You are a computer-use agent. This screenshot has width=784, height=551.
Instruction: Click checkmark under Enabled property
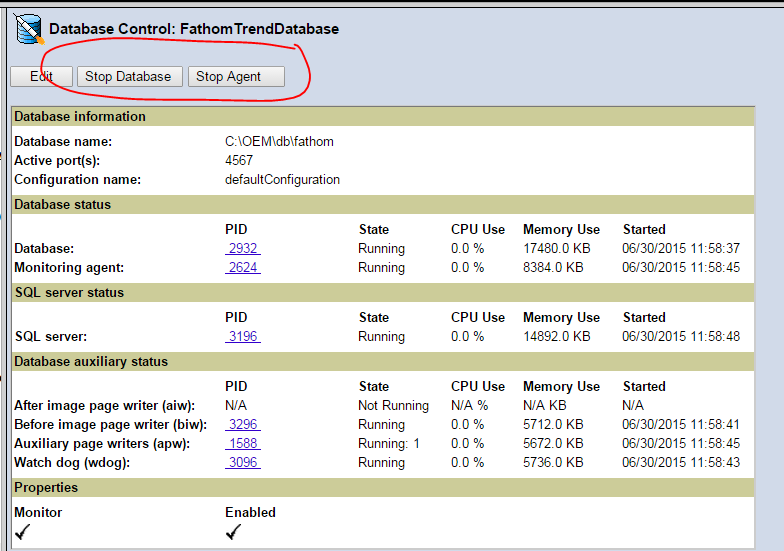click(234, 532)
